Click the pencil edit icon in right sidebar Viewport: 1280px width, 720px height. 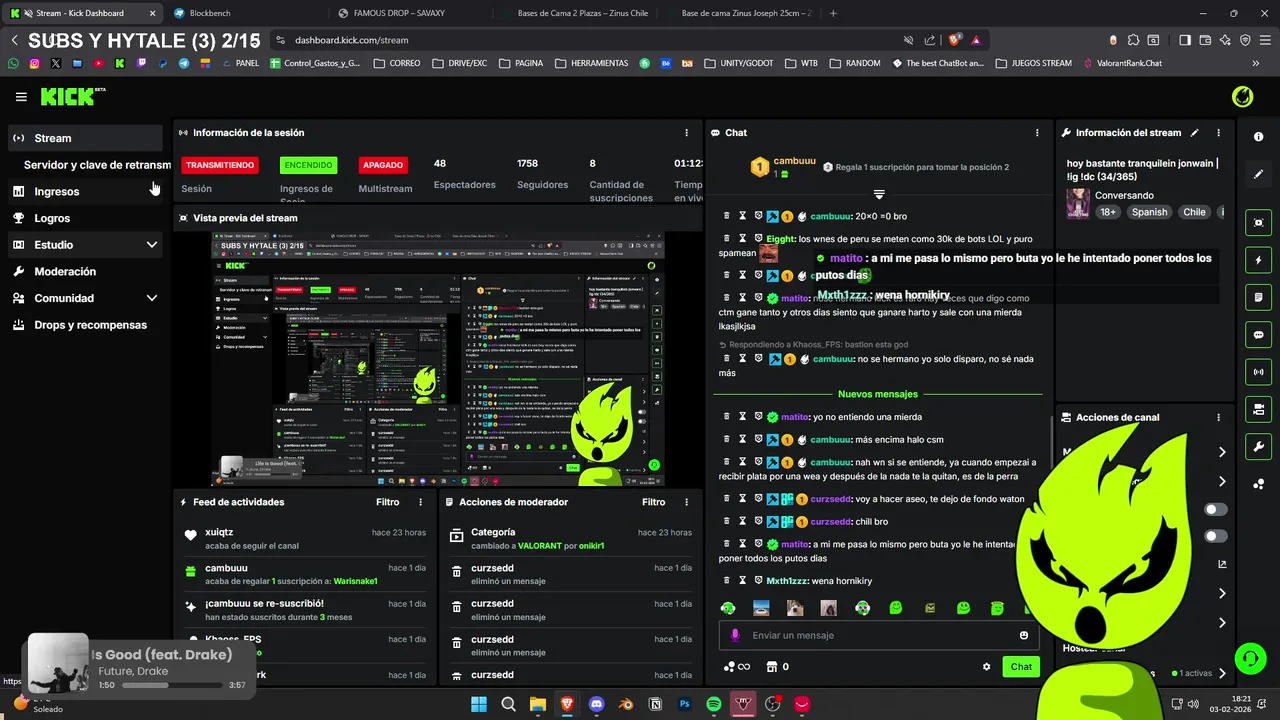(1258, 174)
